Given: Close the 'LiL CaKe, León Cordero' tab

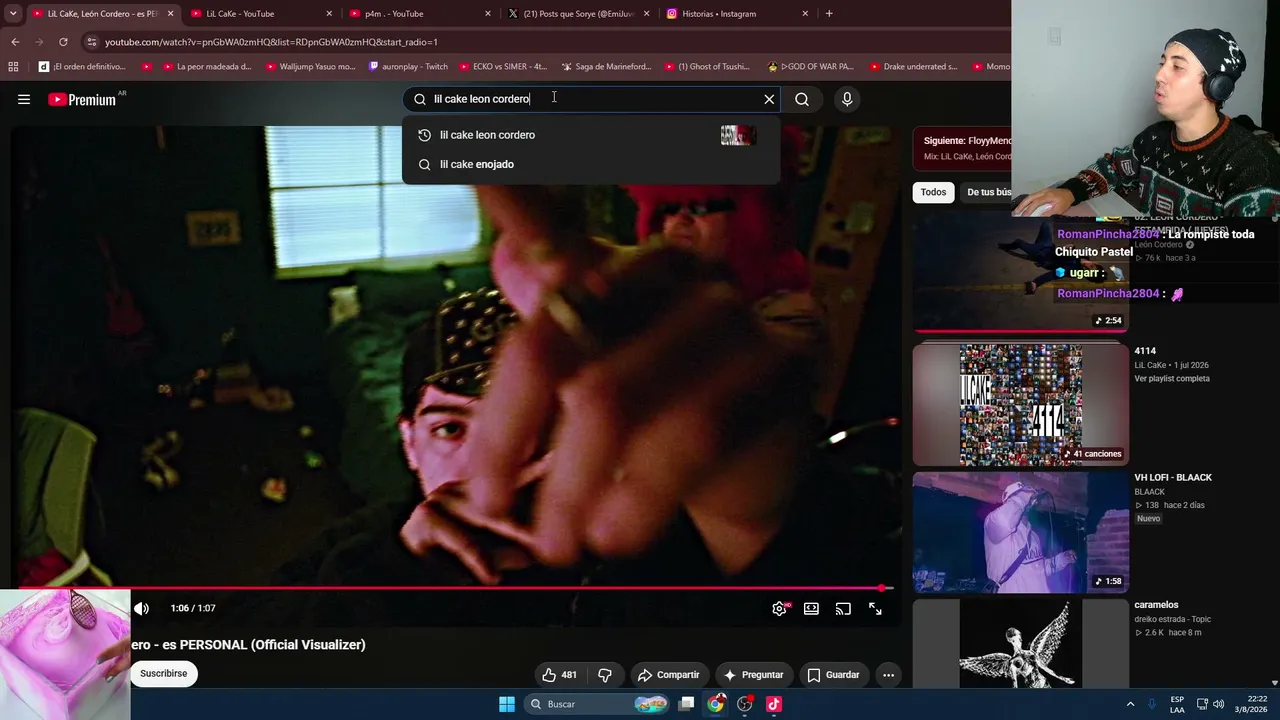Looking at the screenshot, I should 170,14.
